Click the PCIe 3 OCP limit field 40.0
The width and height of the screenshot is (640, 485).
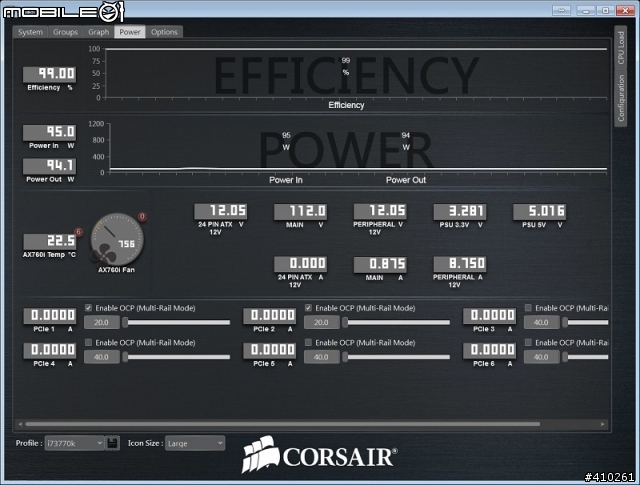[x=542, y=323]
